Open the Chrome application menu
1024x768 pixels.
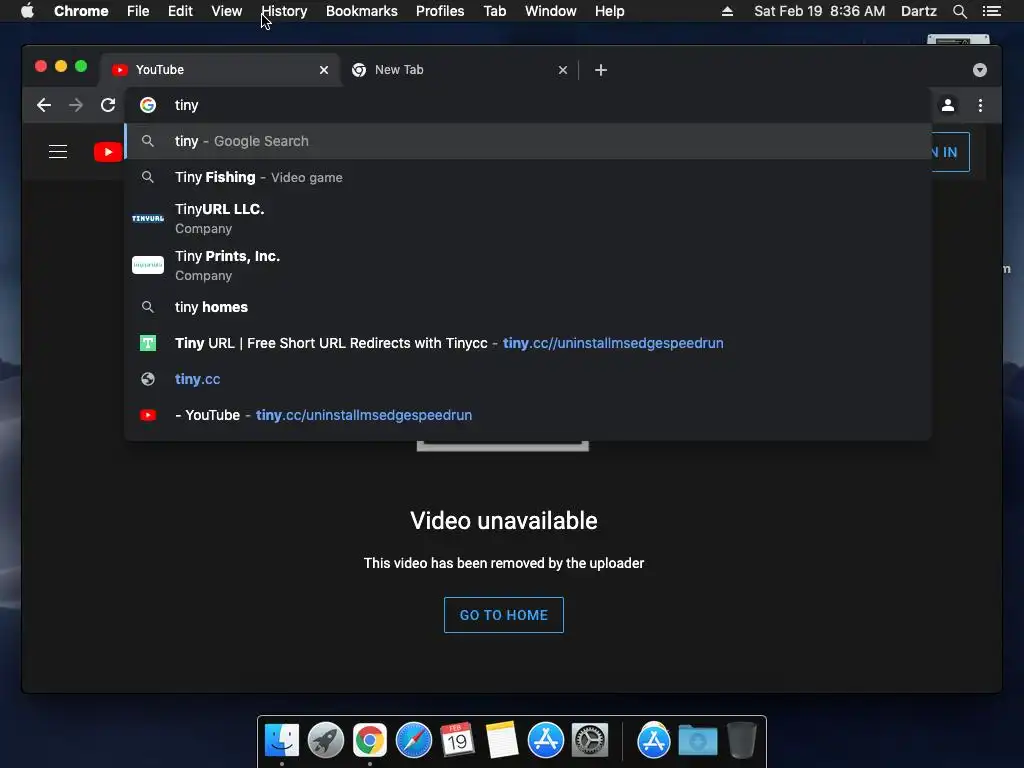[81, 11]
